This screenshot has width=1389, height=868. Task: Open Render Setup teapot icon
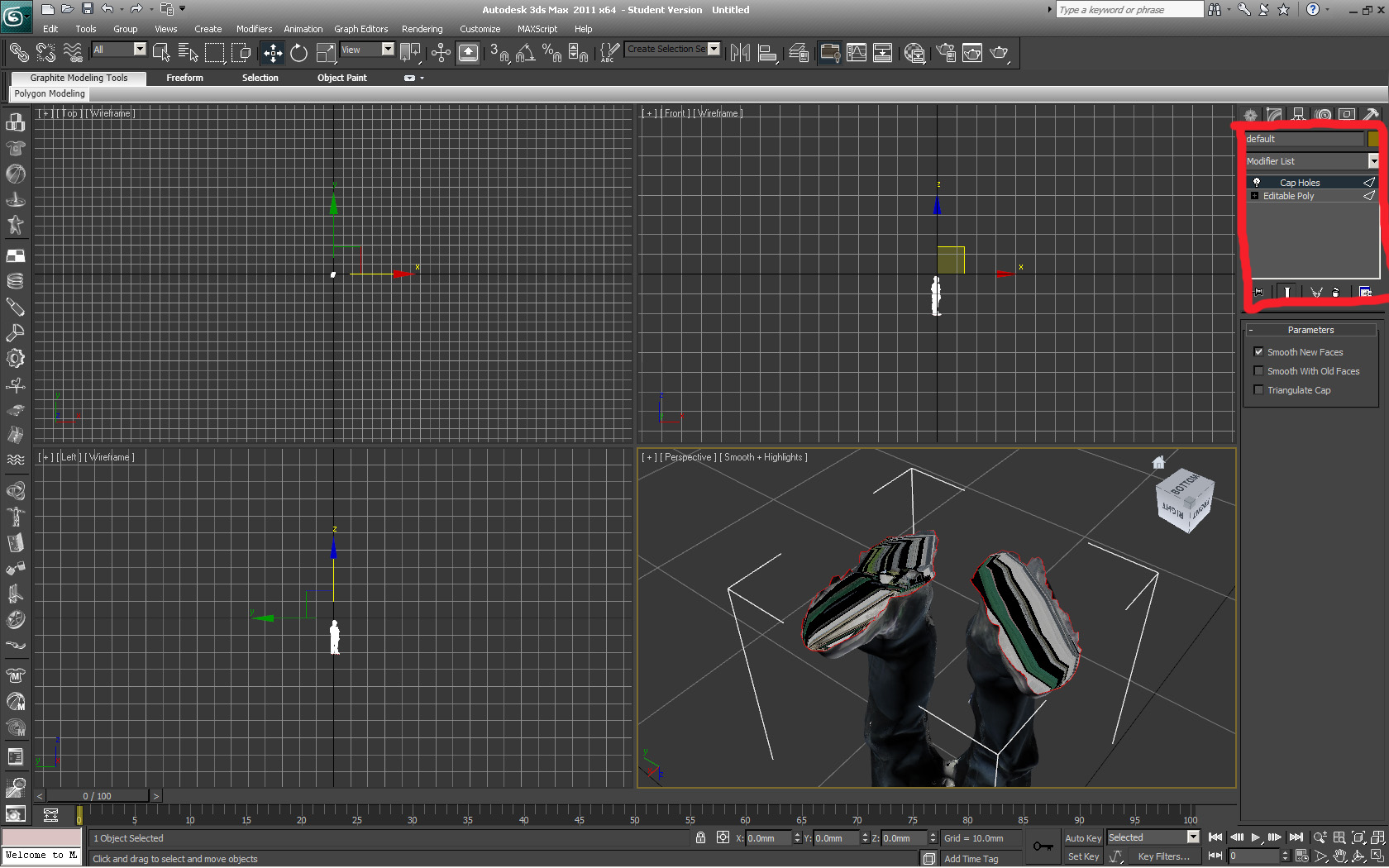[x=946, y=53]
